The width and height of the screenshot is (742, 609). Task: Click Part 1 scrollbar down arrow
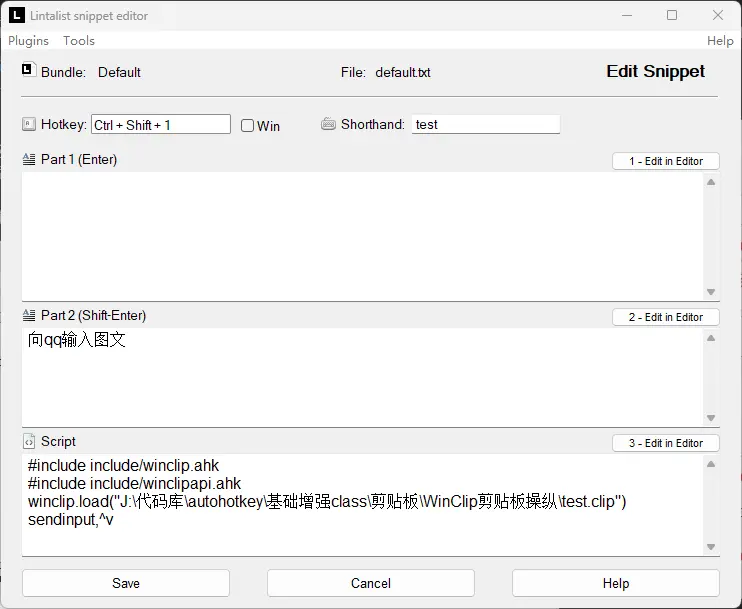[x=711, y=292]
